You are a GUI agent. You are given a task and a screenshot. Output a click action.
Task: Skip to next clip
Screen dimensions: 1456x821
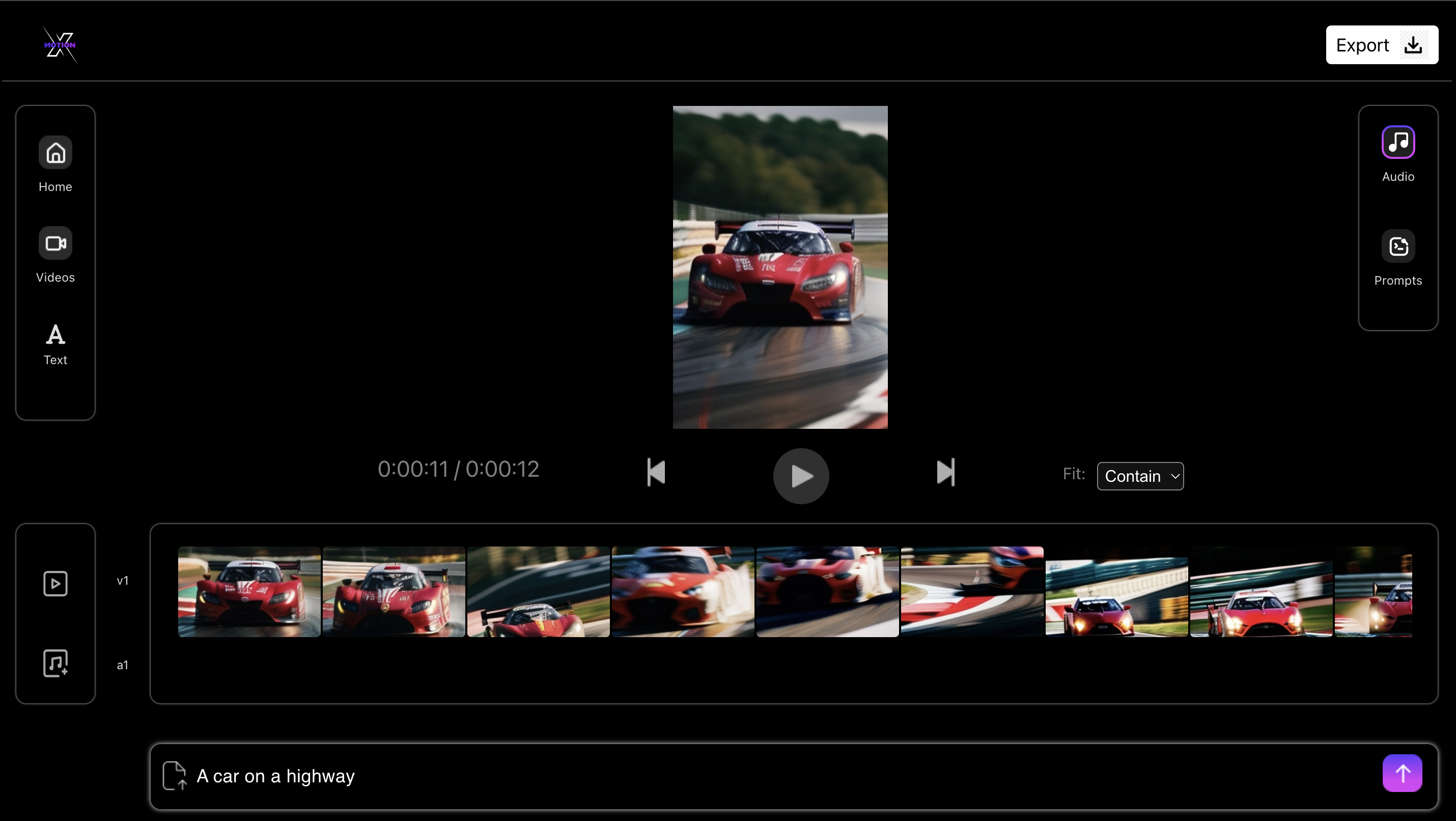pos(945,472)
